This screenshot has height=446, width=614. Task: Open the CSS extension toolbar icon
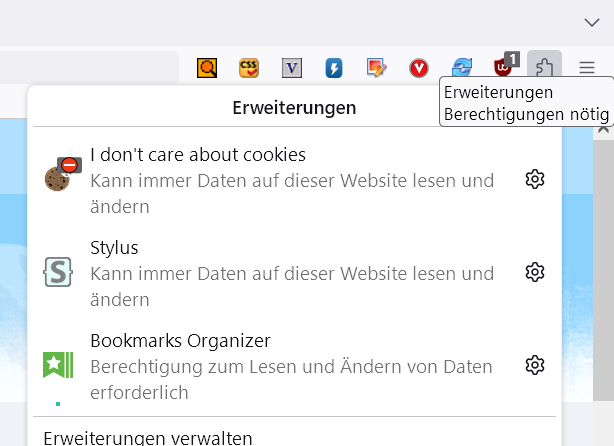(x=249, y=68)
